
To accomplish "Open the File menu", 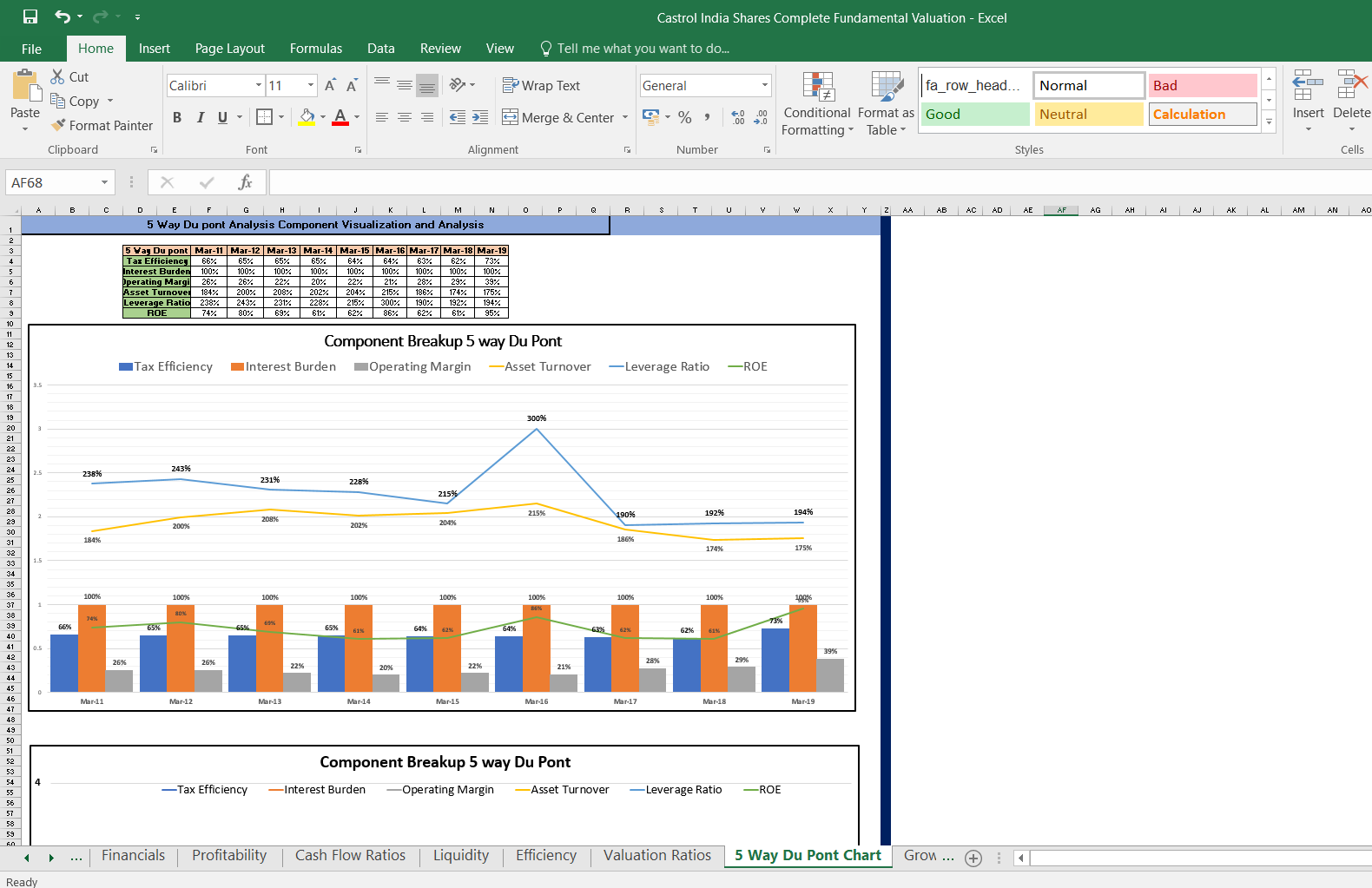I will [31, 49].
